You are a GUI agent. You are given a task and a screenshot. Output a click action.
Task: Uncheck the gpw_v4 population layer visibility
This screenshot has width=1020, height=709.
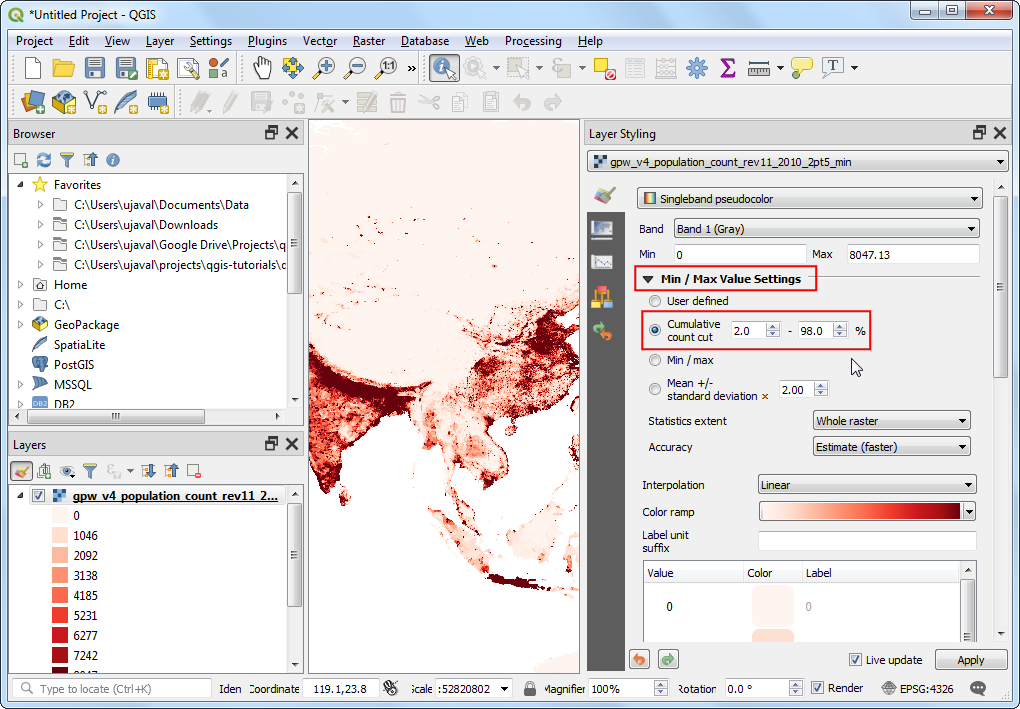(x=38, y=496)
